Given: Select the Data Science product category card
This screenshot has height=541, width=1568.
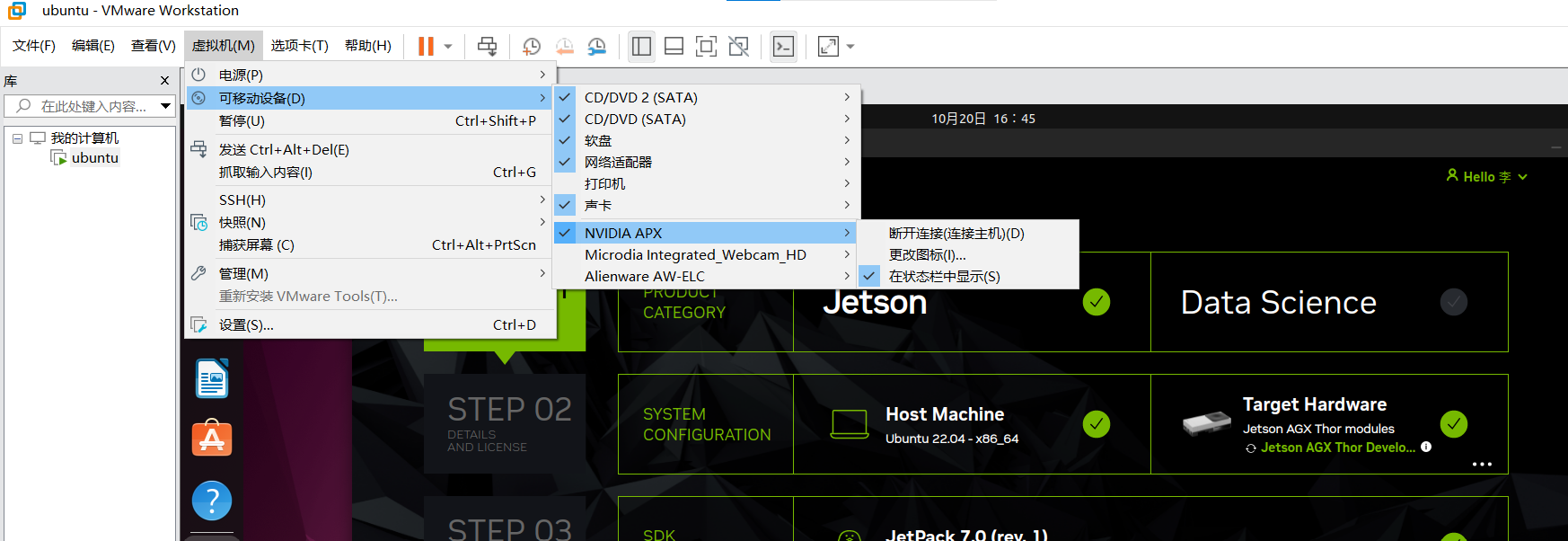Looking at the screenshot, I should (1329, 302).
